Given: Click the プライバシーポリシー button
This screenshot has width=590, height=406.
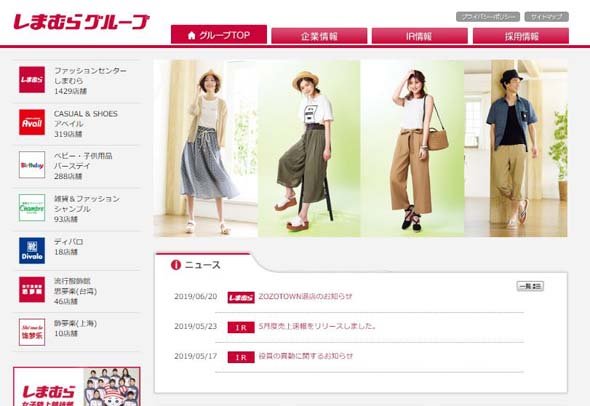Looking at the screenshot, I should pos(488,17).
